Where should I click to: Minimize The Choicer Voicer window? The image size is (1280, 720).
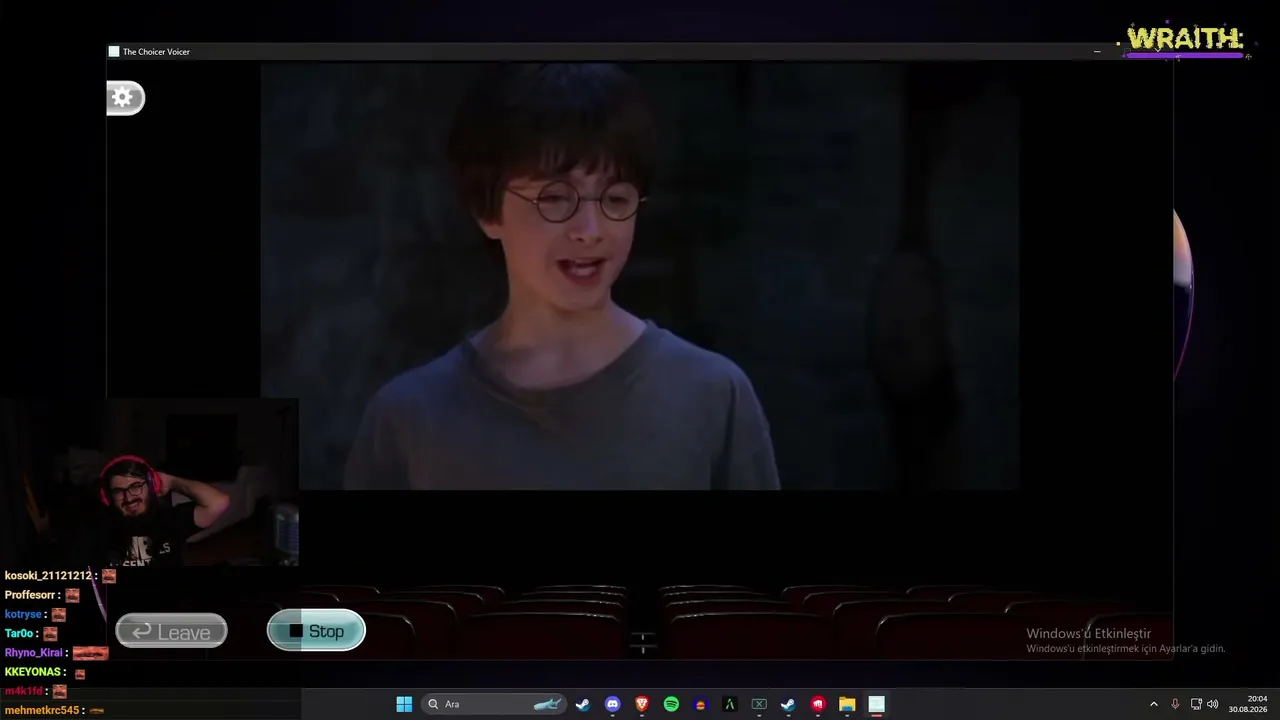tap(1097, 51)
